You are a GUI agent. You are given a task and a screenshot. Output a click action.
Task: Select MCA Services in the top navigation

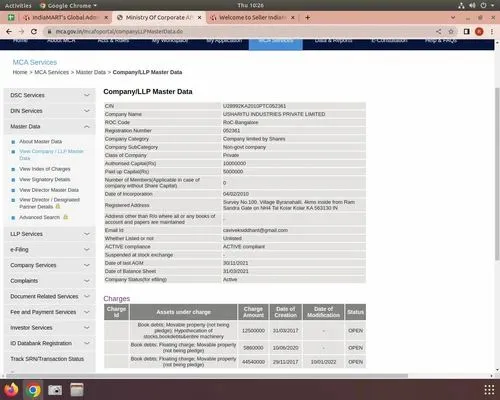(x=276, y=43)
